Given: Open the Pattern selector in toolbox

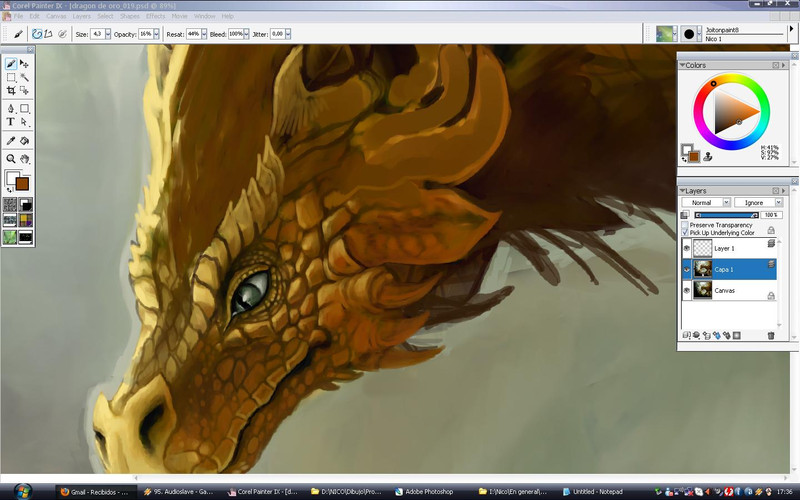Looking at the screenshot, I should [10, 220].
